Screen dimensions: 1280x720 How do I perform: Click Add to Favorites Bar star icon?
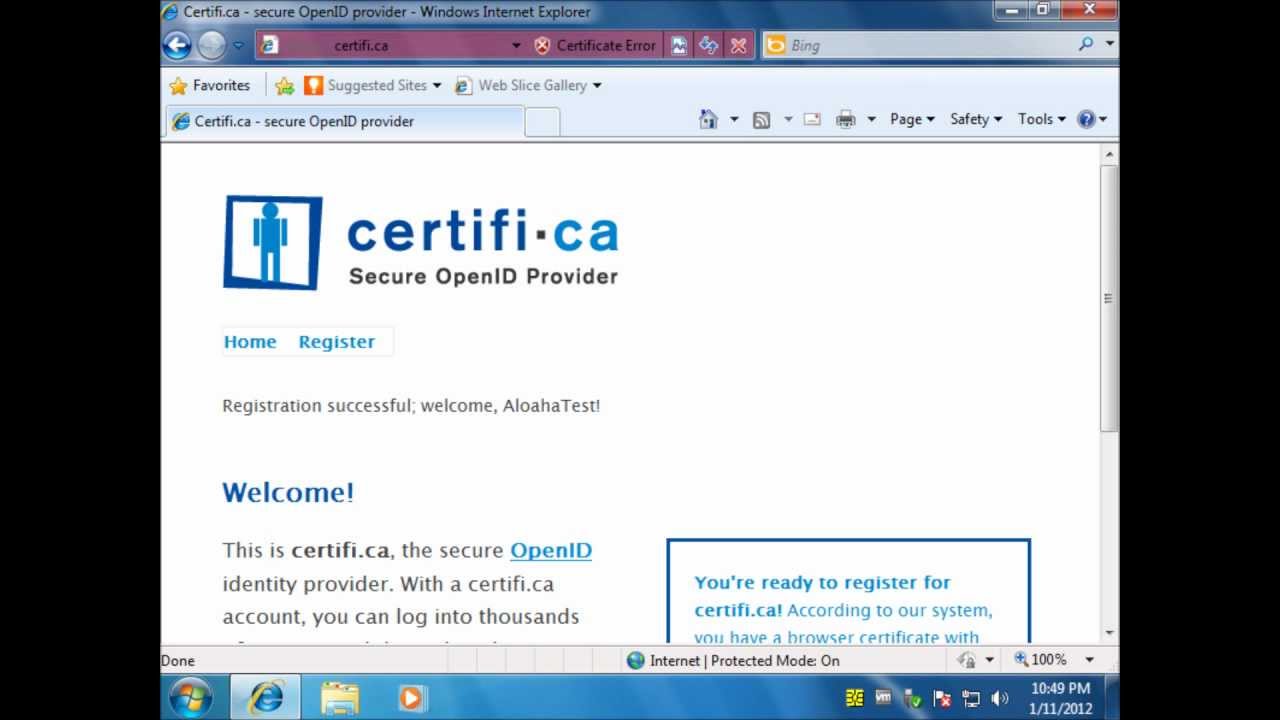[x=284, y=86]
